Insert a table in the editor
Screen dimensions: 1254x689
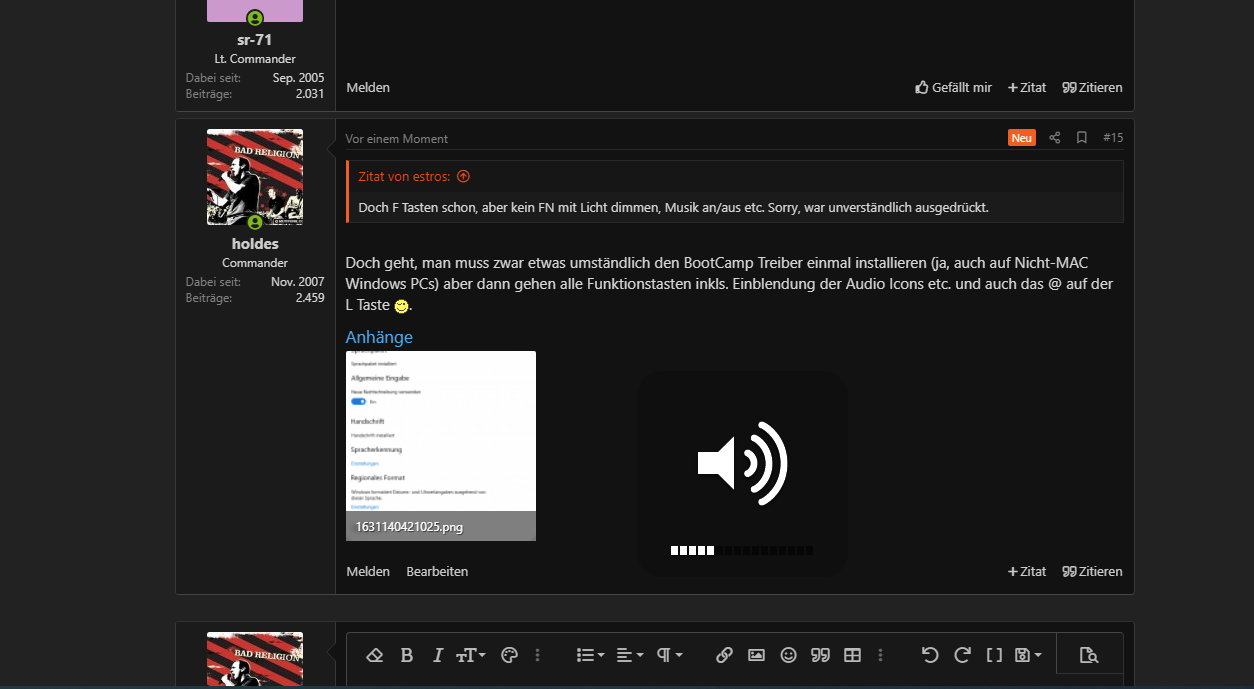pyautogui.click(x=853, y=655)
